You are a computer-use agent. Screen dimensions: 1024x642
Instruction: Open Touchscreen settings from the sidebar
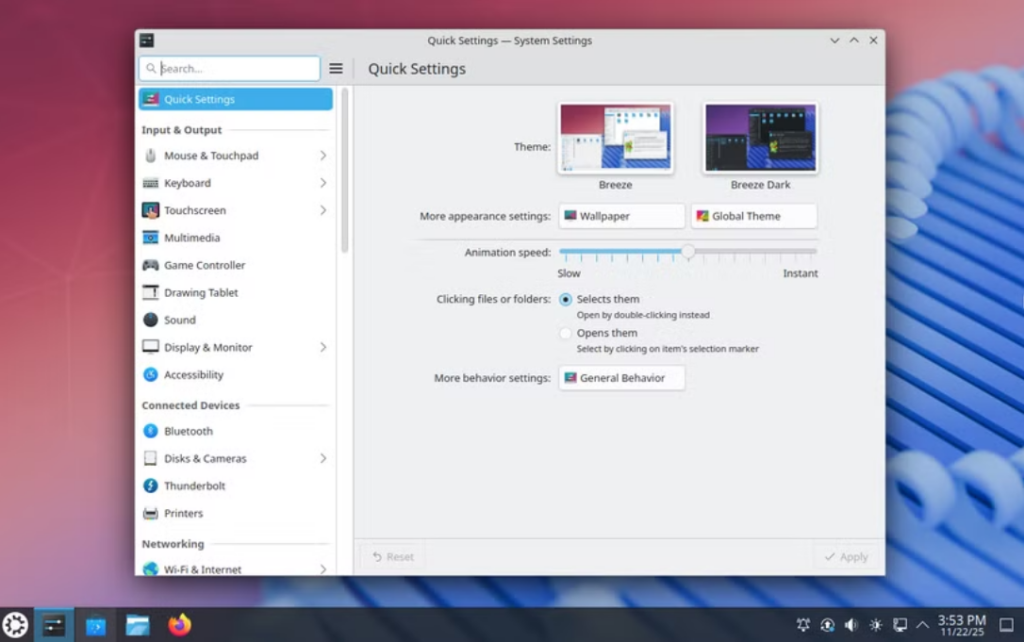[x=194, y=210]
